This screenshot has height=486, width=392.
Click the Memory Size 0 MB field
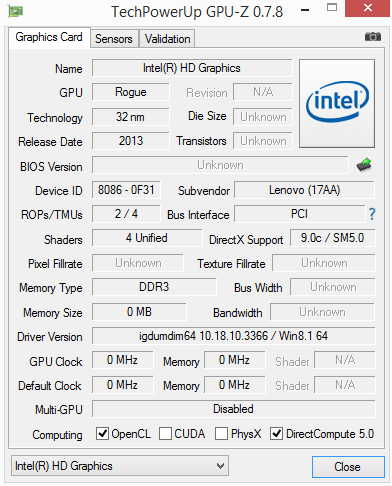(x=139, y=312)
